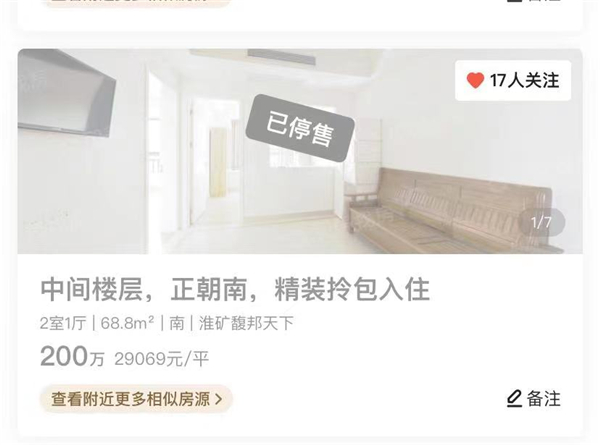The image size is (600, 445).
Task: Tap the partially visible button of previous listing
Action: pyautogui.click(x=136, y=2)
